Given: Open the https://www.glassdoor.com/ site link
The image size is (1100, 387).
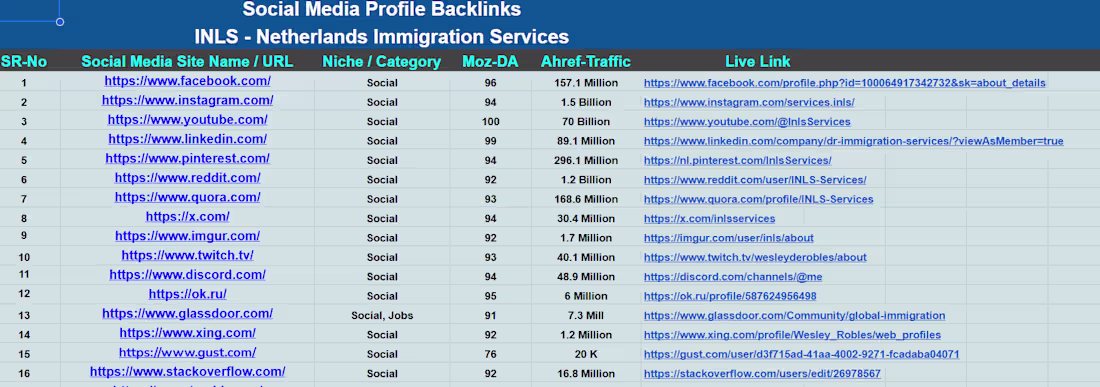Looking at the screenshot, I should click(187, 314).
